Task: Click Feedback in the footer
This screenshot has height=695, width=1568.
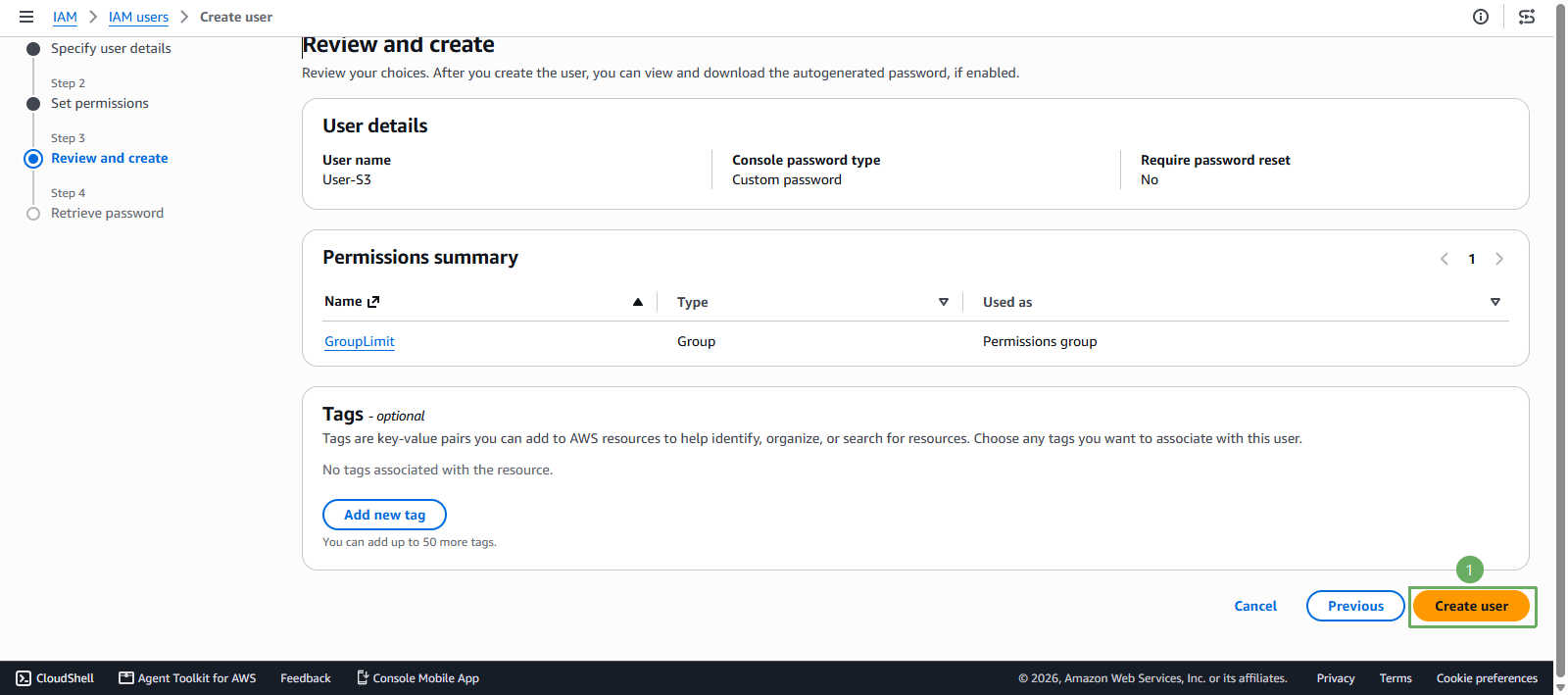Action: click(x=306, y=678)
